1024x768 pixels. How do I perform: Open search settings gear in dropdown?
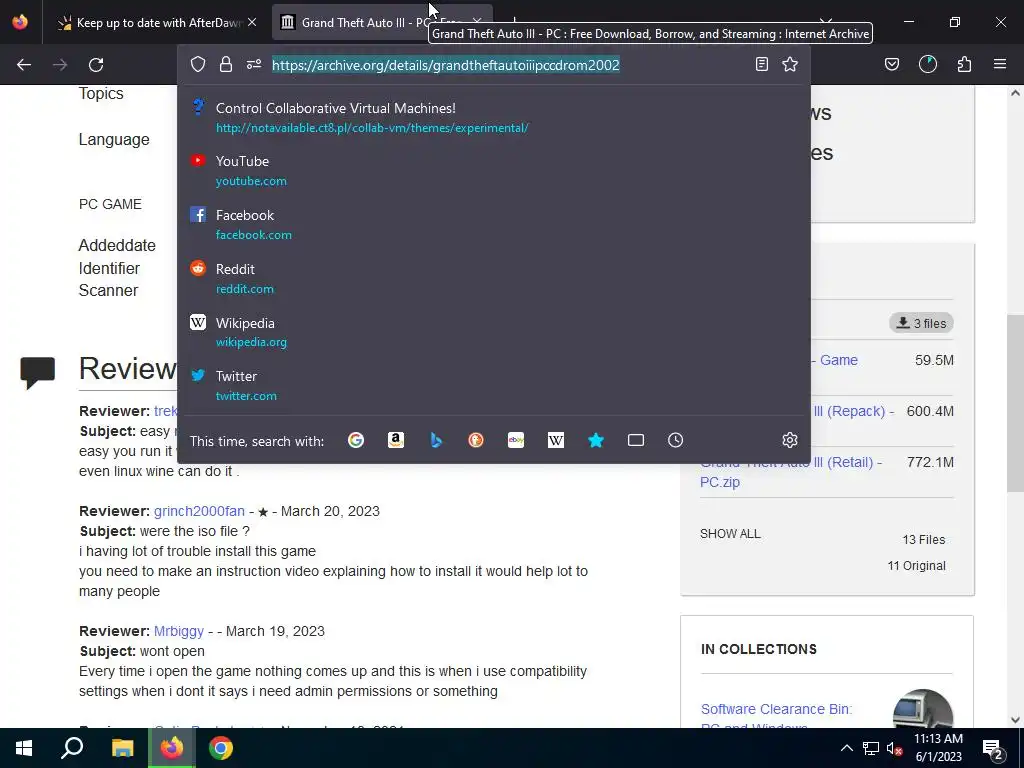(790, 440)
